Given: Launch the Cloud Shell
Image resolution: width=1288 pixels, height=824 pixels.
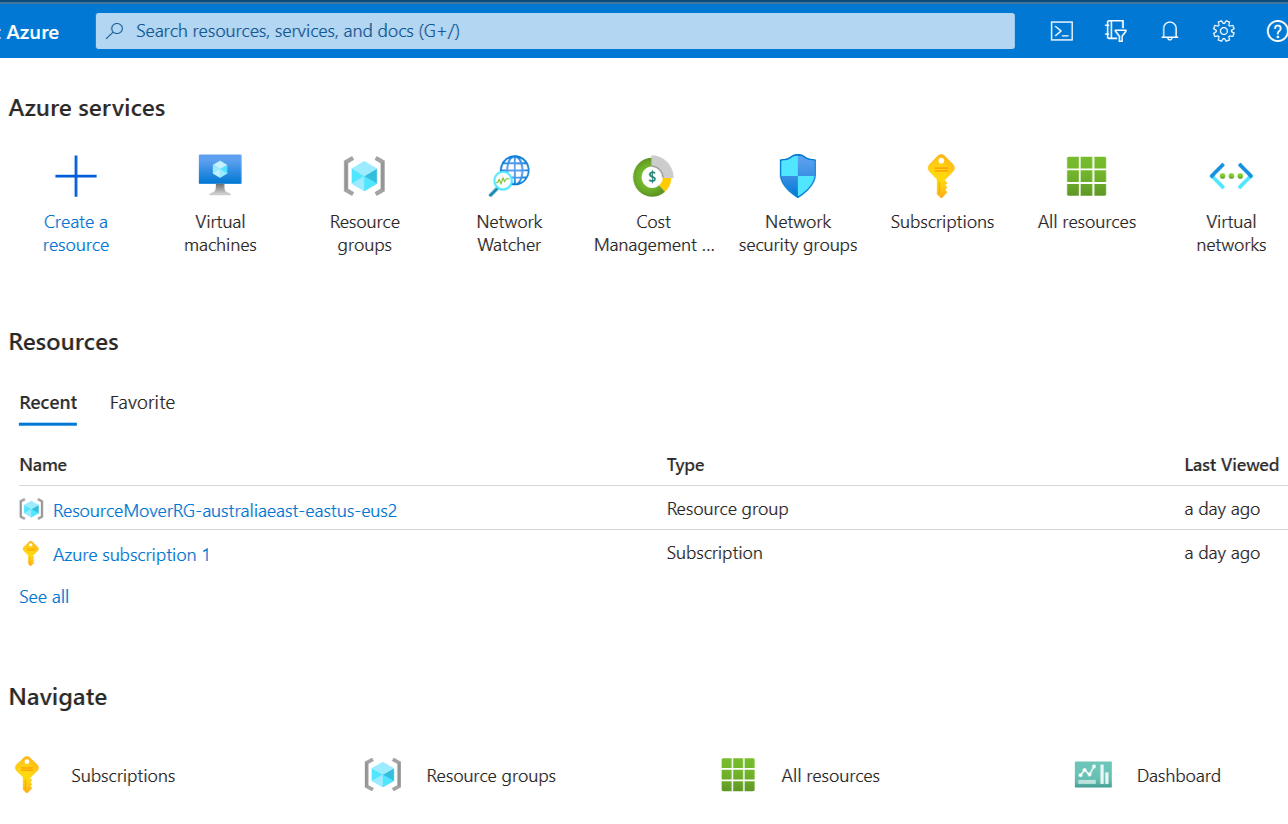Looking at the screenshot, I should click(1061, 31).
